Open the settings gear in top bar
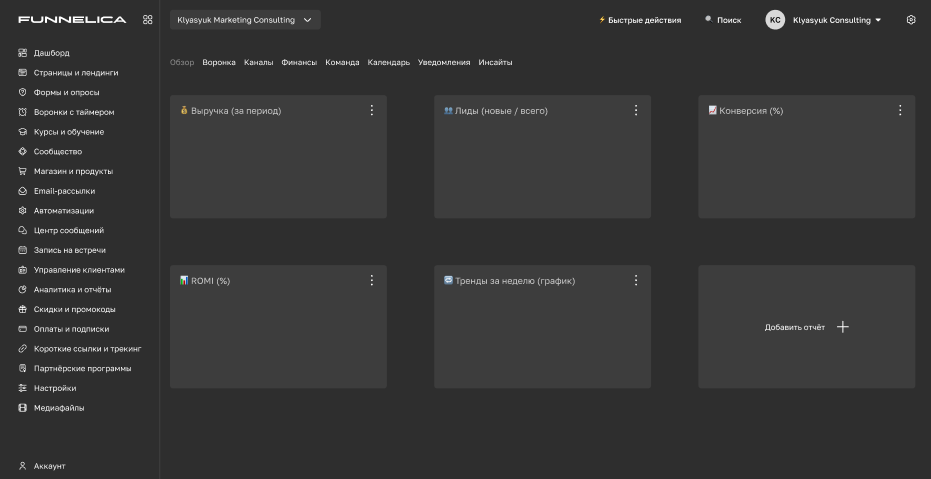The image size is (931, 479). point(911,20)
